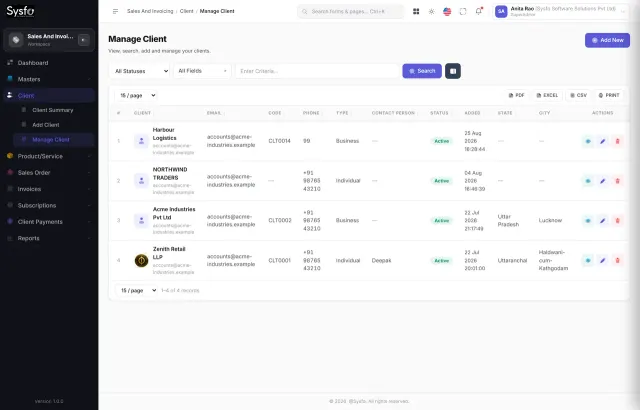Edit NORTHWIND TRADERS client pencil icon
Viewport: 640px width, 410px height.
pos(602,181)
